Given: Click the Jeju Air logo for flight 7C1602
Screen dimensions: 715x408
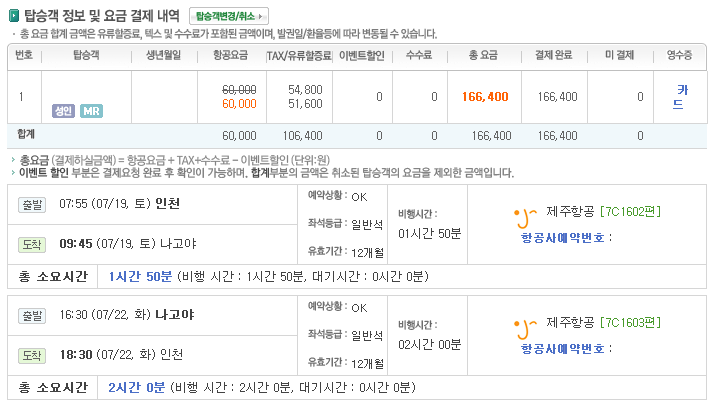Looking at the screenshot, I should [x=525, y=217].
